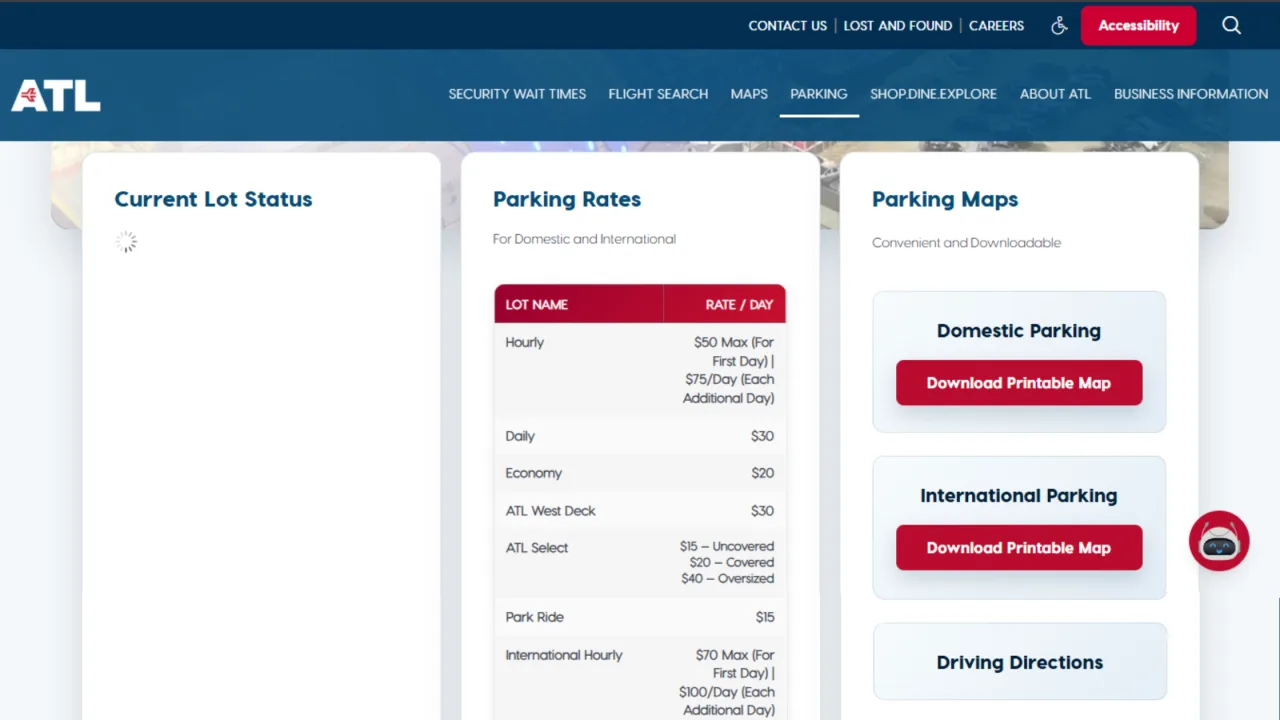The width and height of the screenshot is (1280, 720).
Task: Download the International Parking printable map
Action: [x=1019, y=548]
